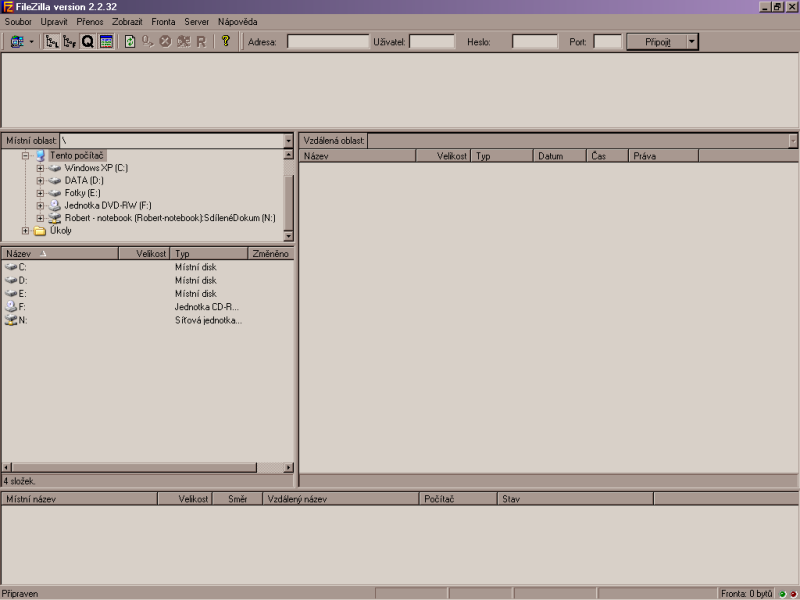The height and width of the screenshot is (600, 800).
Task: Expand the Úkoly folder node
Action: (x=25, y=231)
